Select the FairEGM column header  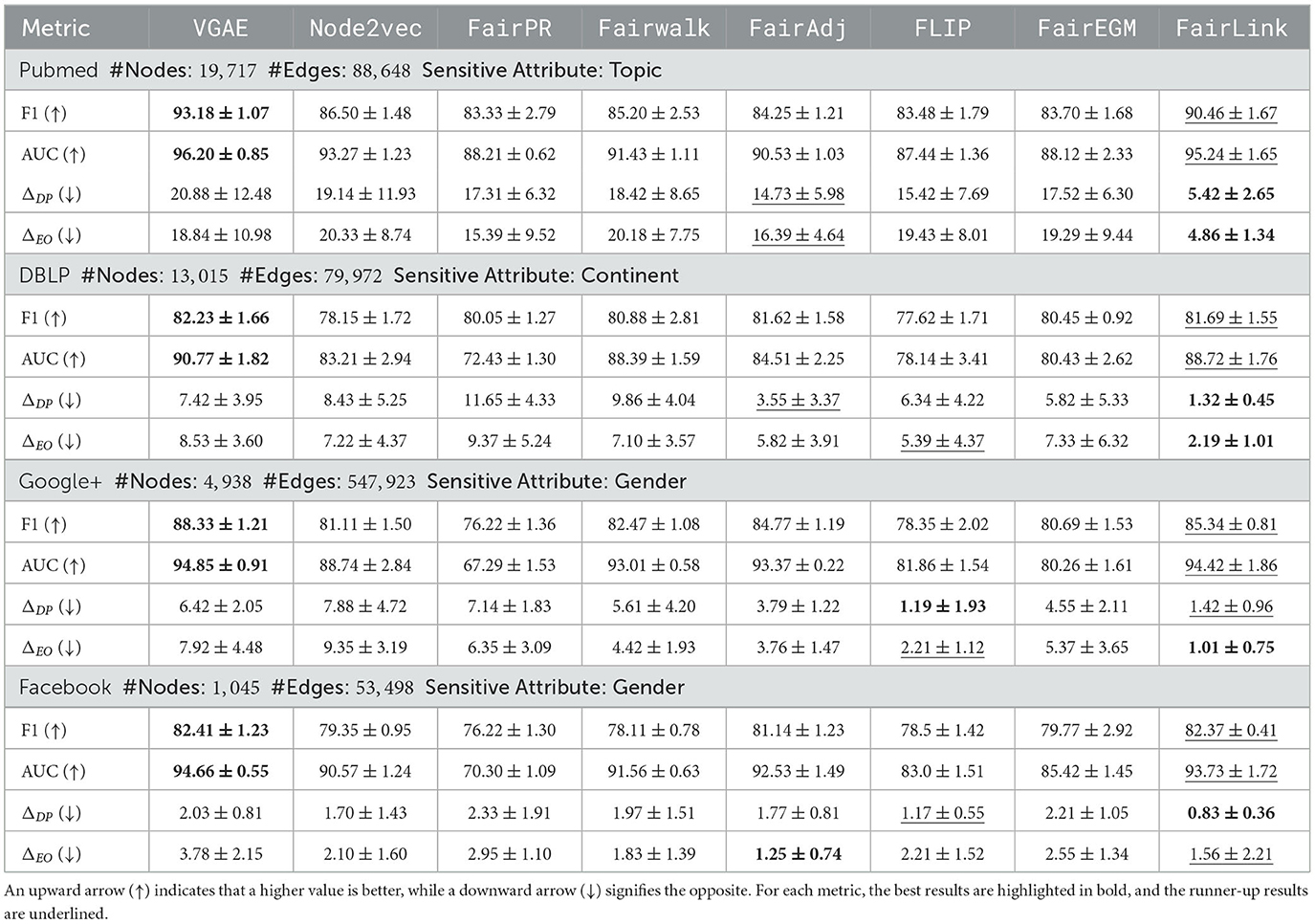[1086, 28]
